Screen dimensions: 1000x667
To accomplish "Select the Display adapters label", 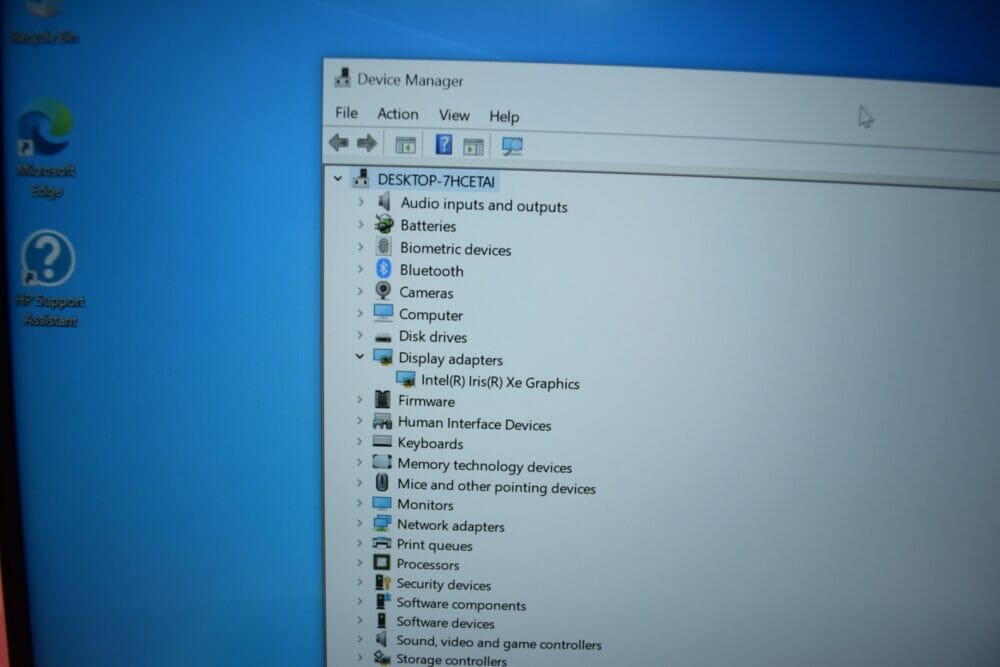I will (450, 359).
